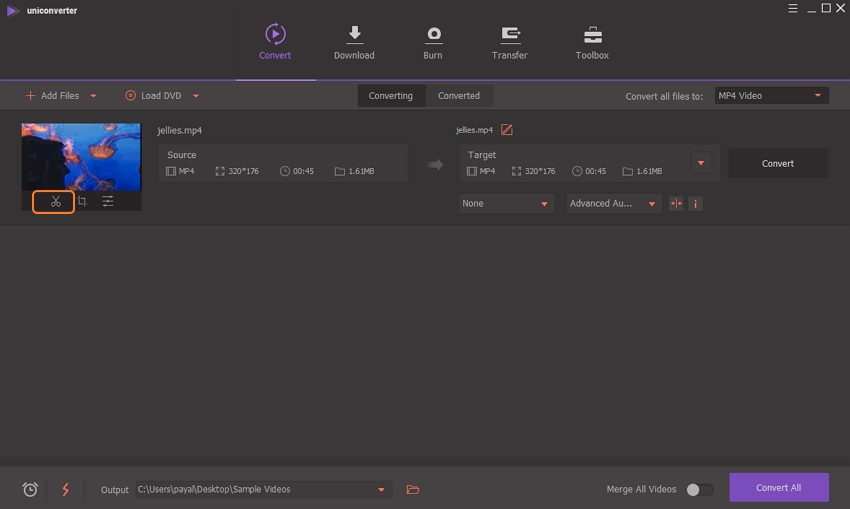Open the None subtitle dropdown
The image size is (850, 509).
506,203
